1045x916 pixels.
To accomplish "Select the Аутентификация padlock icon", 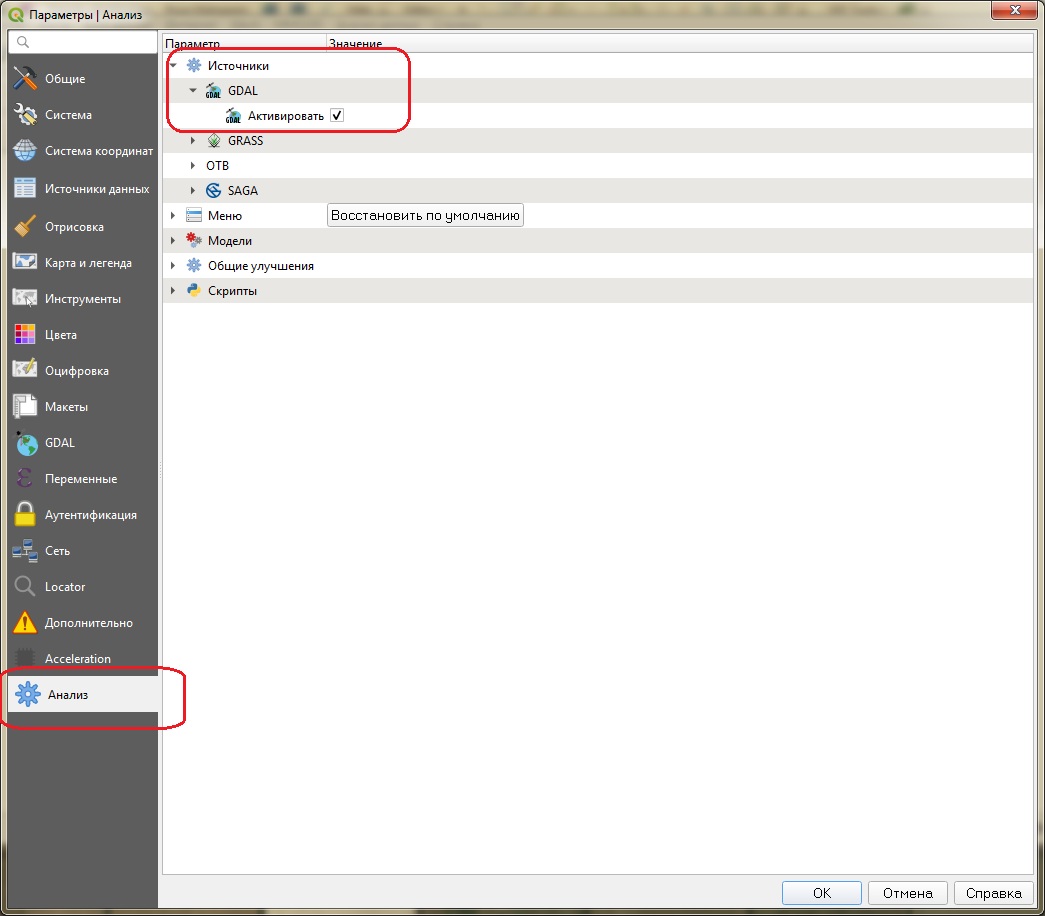I will [x=25, y=515].
